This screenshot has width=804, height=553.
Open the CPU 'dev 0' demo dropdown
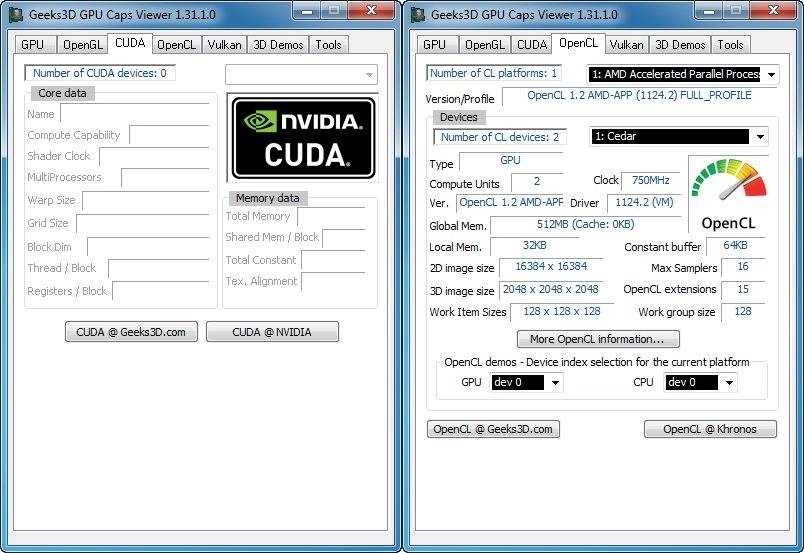700,382
